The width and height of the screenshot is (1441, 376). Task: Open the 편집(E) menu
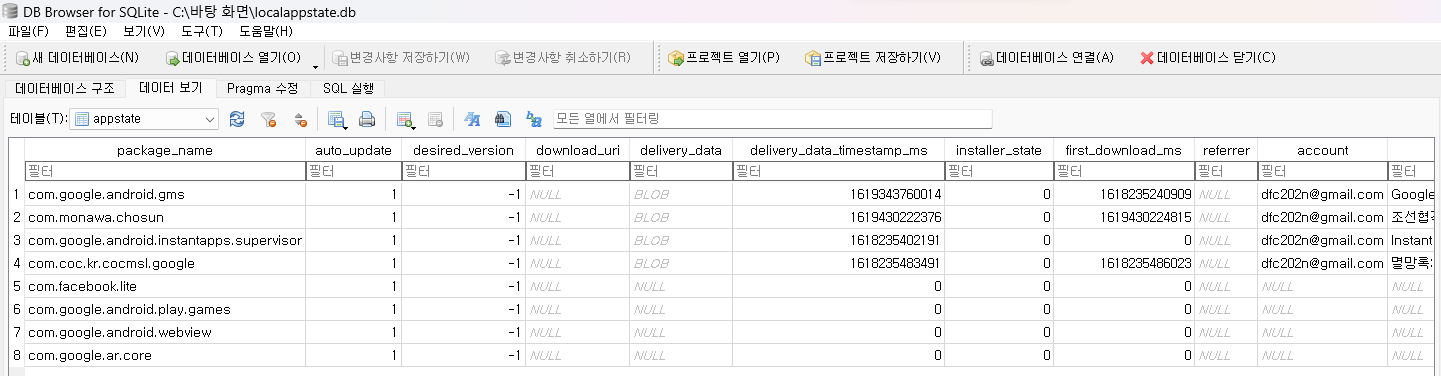86,31
